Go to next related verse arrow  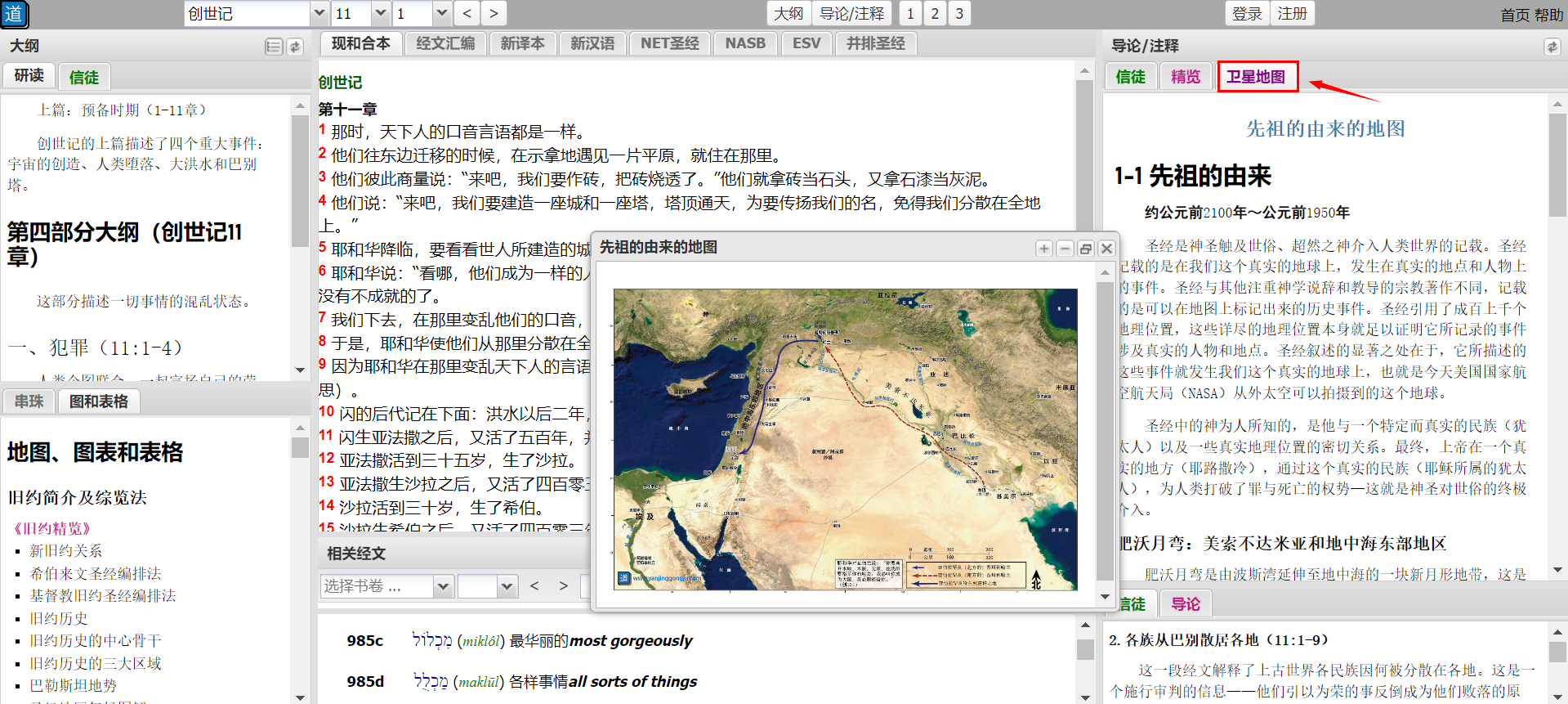coord(563,585)
